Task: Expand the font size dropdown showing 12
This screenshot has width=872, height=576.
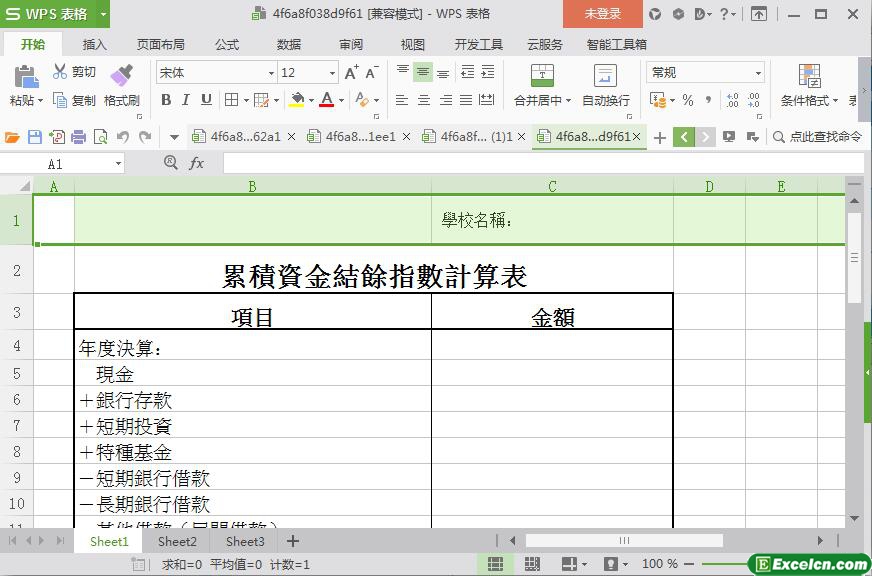Action: tap(332, 73)
